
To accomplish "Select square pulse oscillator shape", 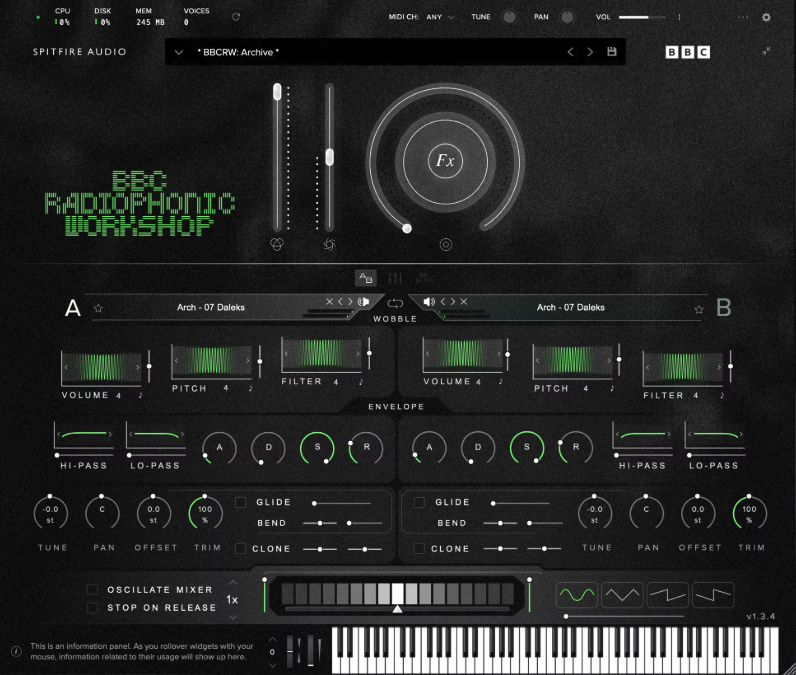I will (713, 595).
